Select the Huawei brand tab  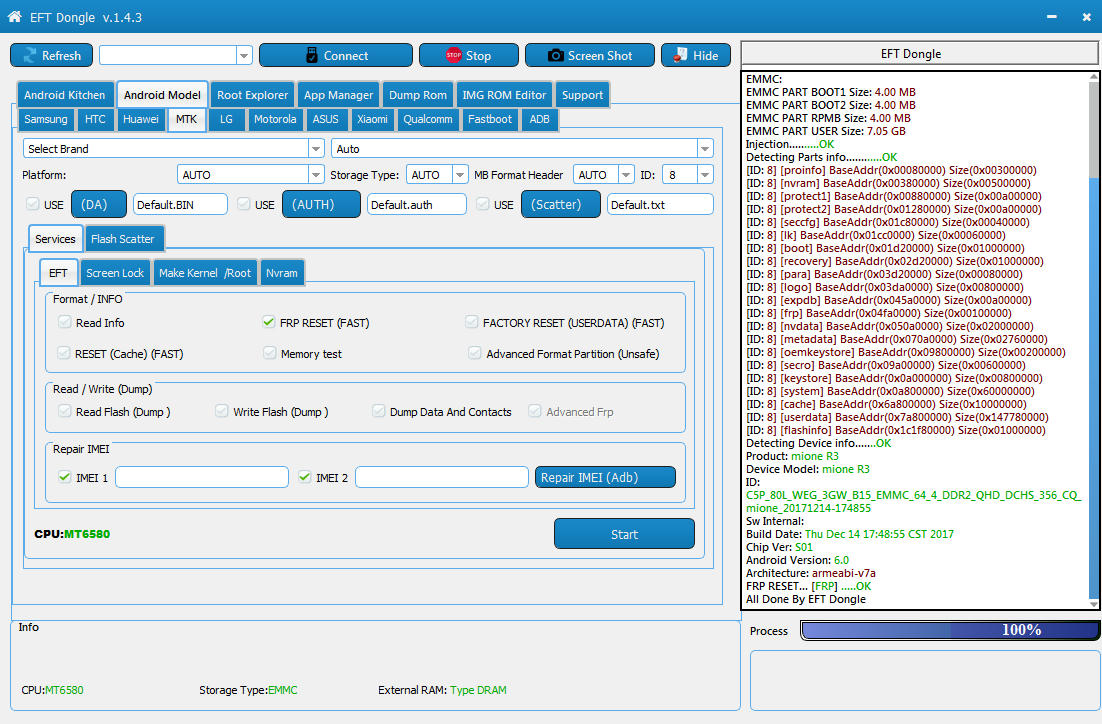coord(141,119)
